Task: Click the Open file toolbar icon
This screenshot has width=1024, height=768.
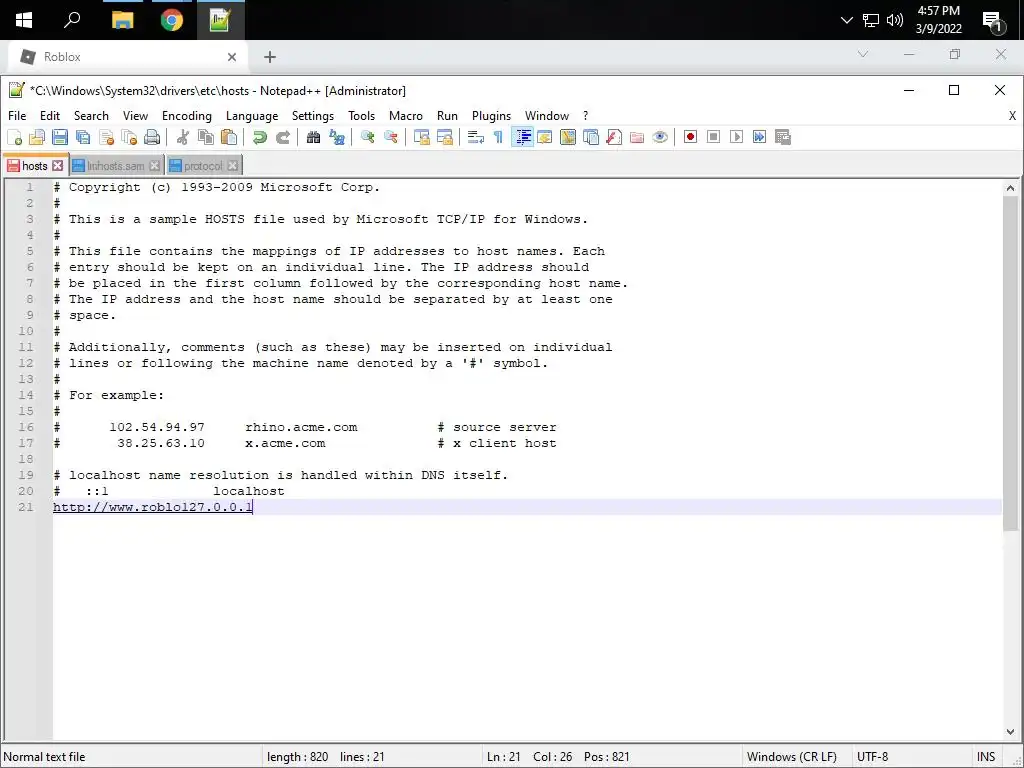Action: click(x=37, y=137)
